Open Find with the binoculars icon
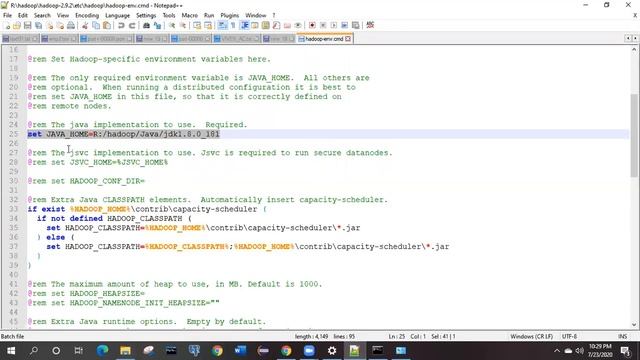 click(147, 25)
